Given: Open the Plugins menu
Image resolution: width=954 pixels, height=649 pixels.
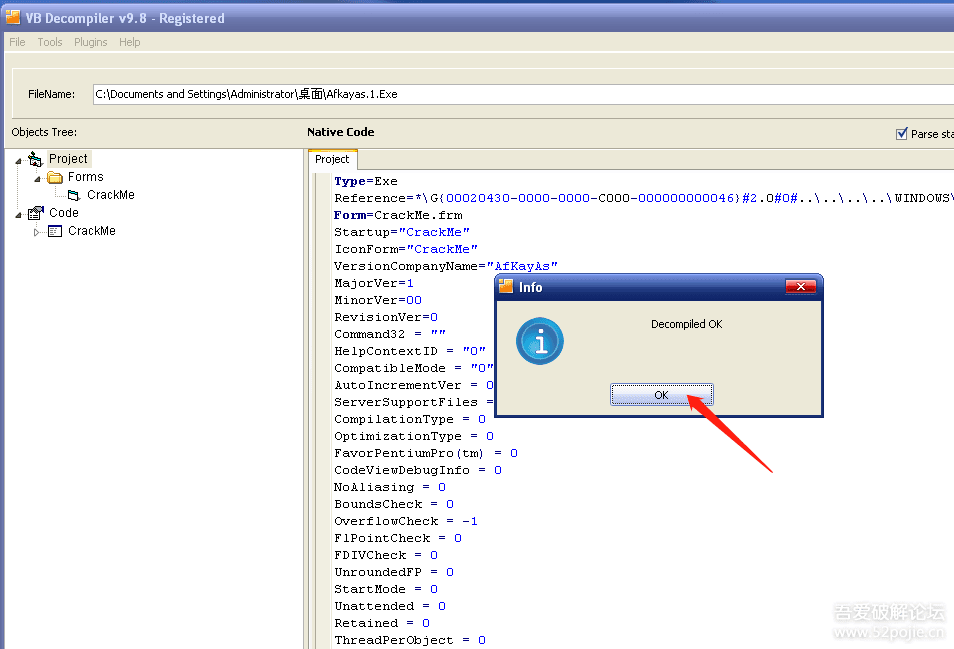Looking at the screenshot, I should [90, 42].
